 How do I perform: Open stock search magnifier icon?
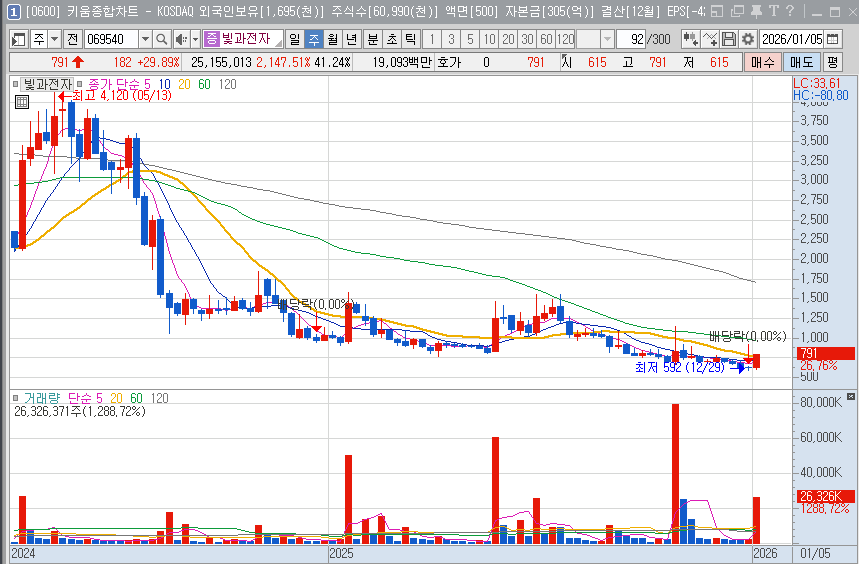162,39
